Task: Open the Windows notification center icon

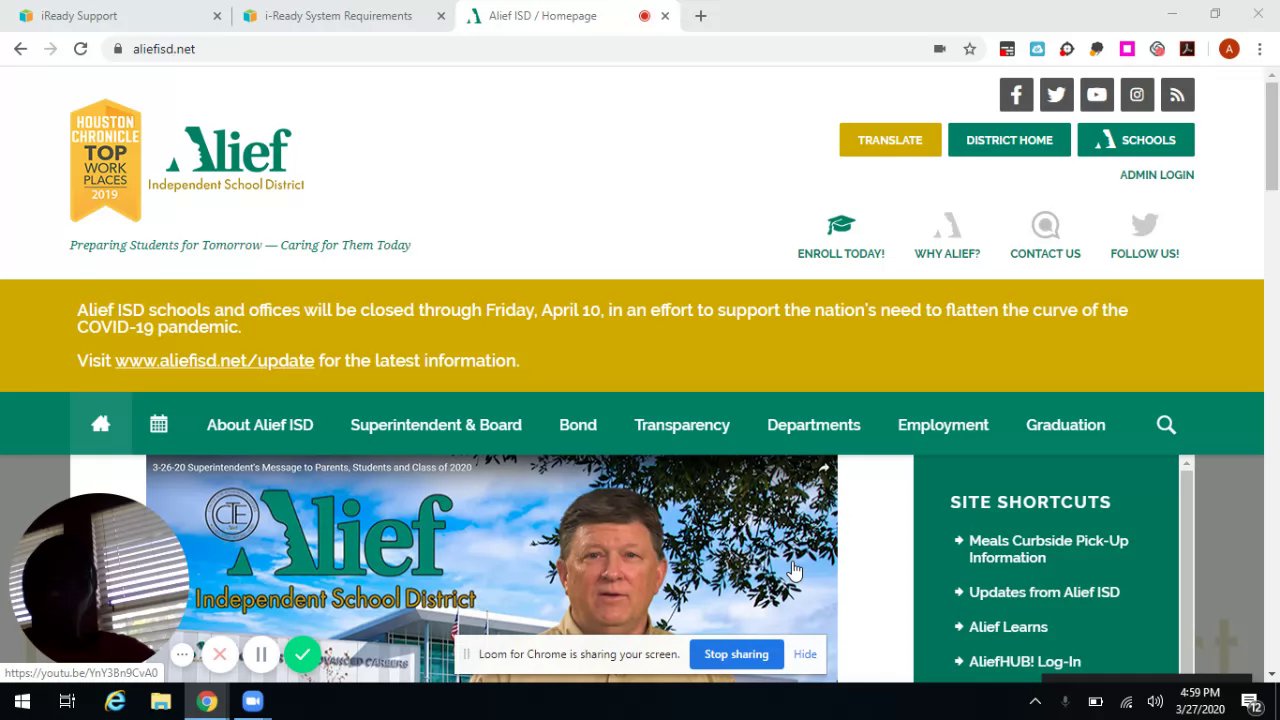Action: pos(1250,701)
